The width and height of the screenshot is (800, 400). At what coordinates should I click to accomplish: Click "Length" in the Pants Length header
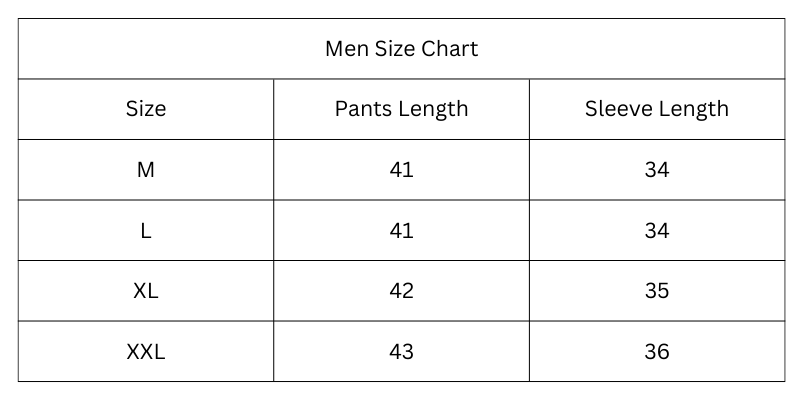(432, 109)
